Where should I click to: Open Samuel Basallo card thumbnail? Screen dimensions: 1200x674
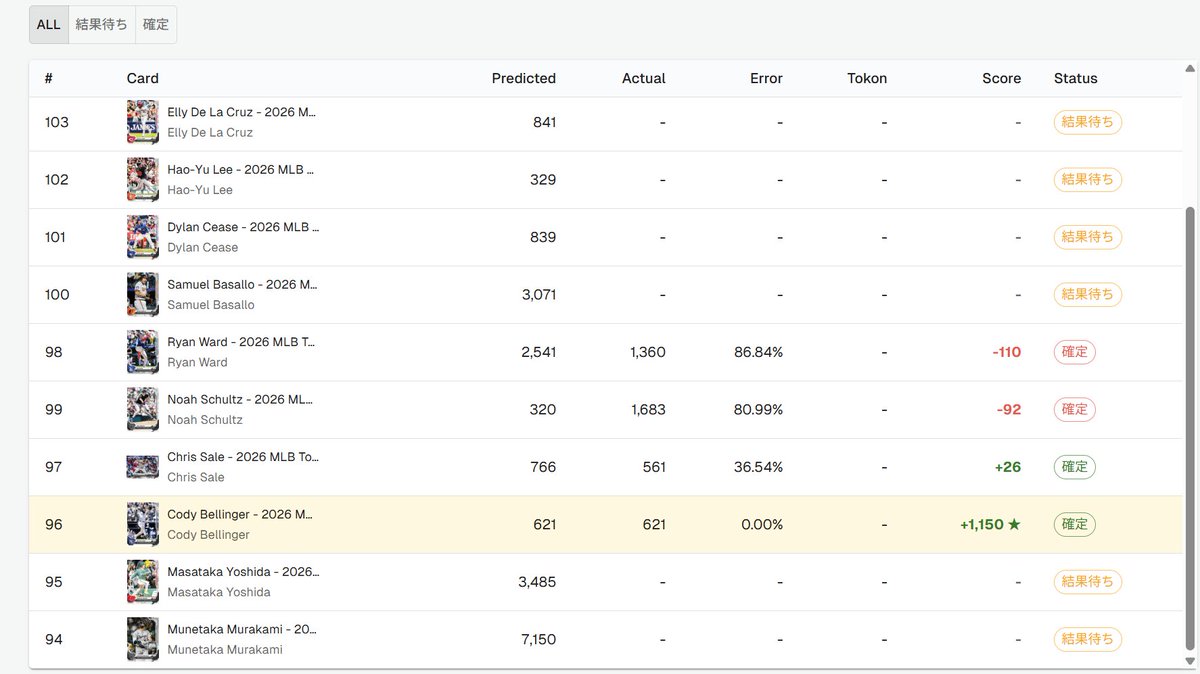point(143,295)
